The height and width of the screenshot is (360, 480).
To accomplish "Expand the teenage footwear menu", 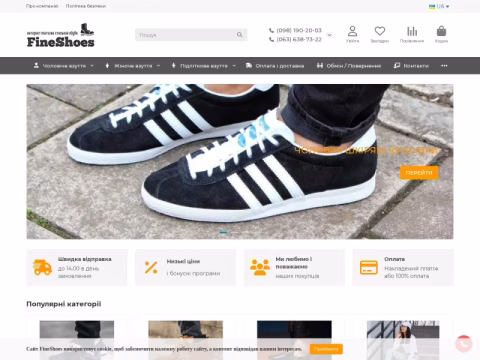I will (x=203, y=66).
